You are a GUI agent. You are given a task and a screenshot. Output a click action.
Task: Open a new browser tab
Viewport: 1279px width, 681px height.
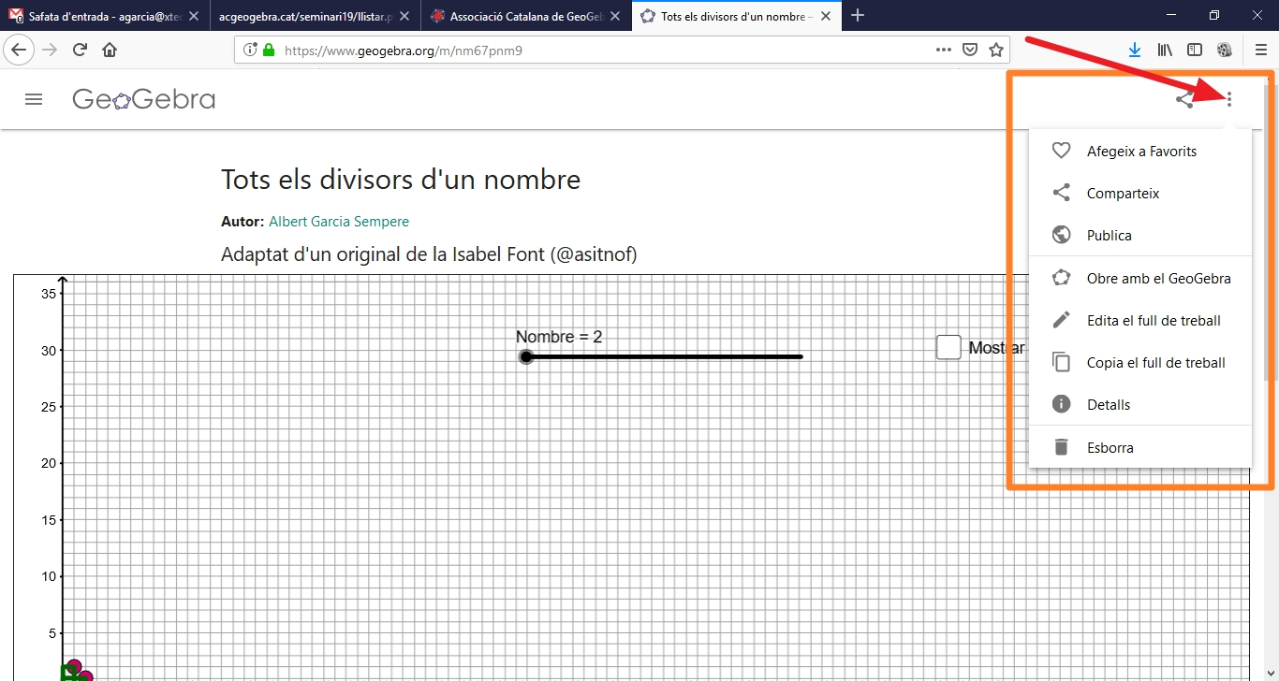coord(857,15)
